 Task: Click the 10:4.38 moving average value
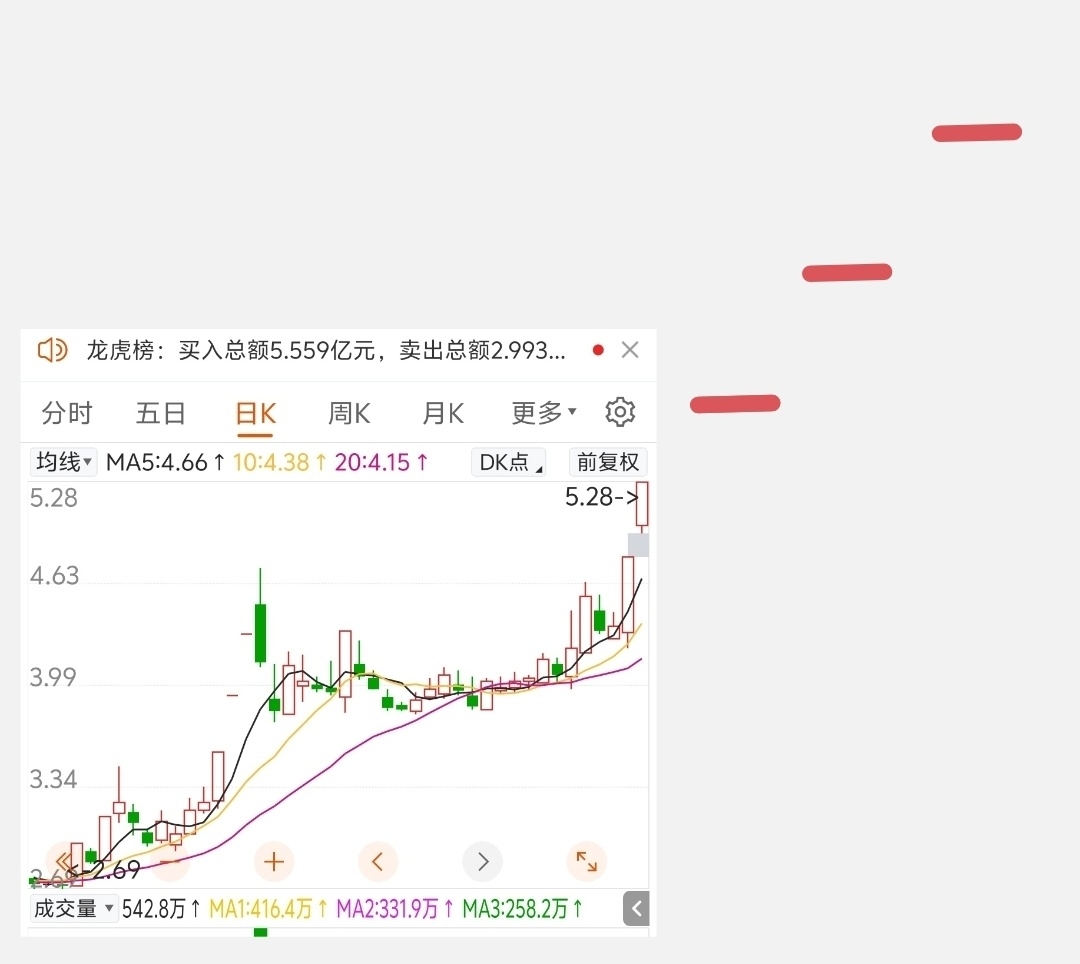click(280, 462)
